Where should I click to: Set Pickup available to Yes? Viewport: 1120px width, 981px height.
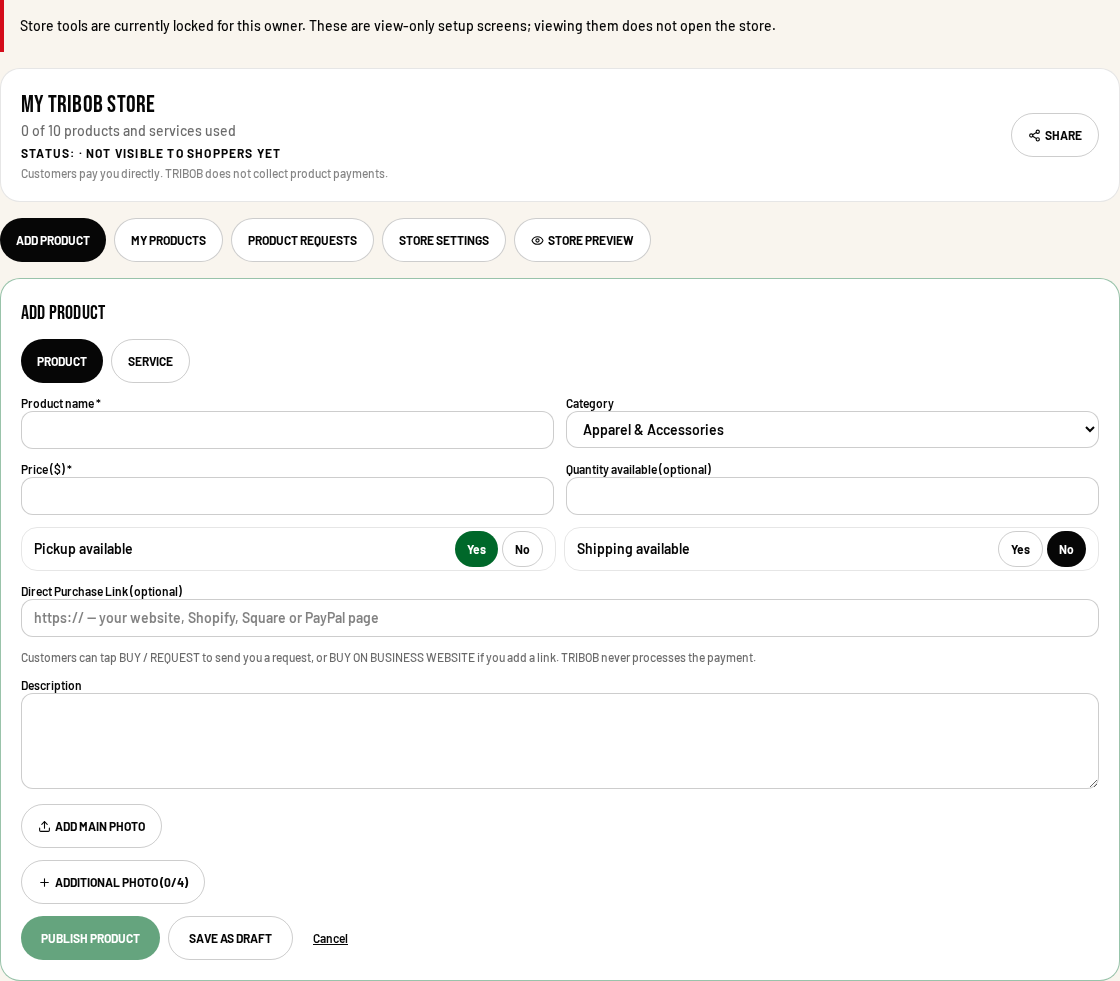pos(476,549)
